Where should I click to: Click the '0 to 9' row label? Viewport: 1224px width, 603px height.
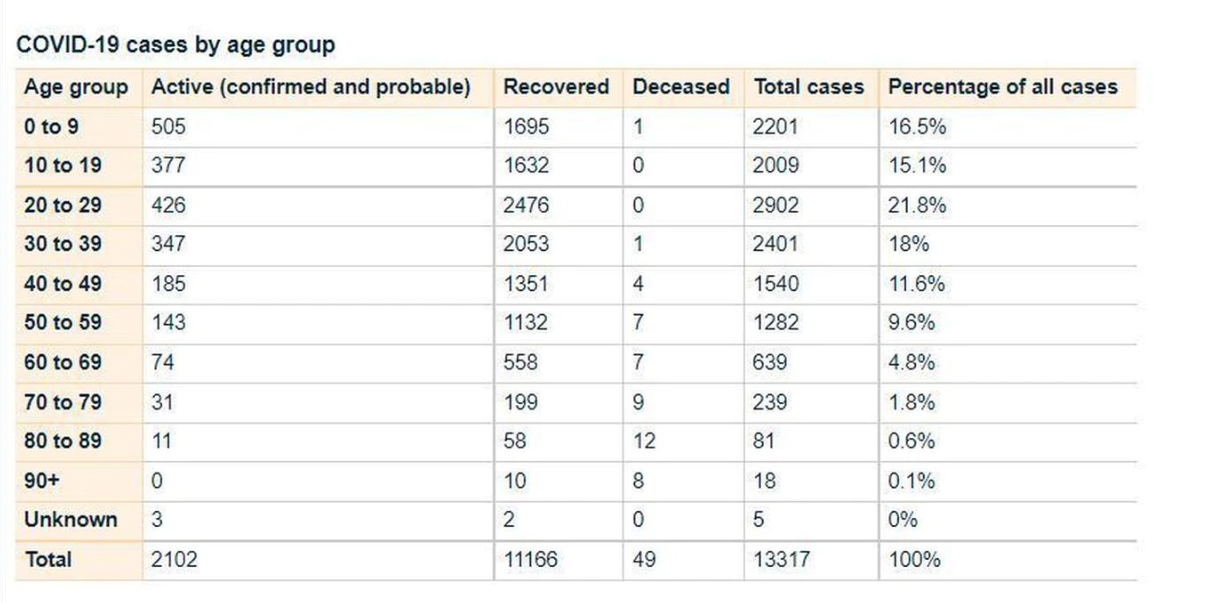coord(51,127)
